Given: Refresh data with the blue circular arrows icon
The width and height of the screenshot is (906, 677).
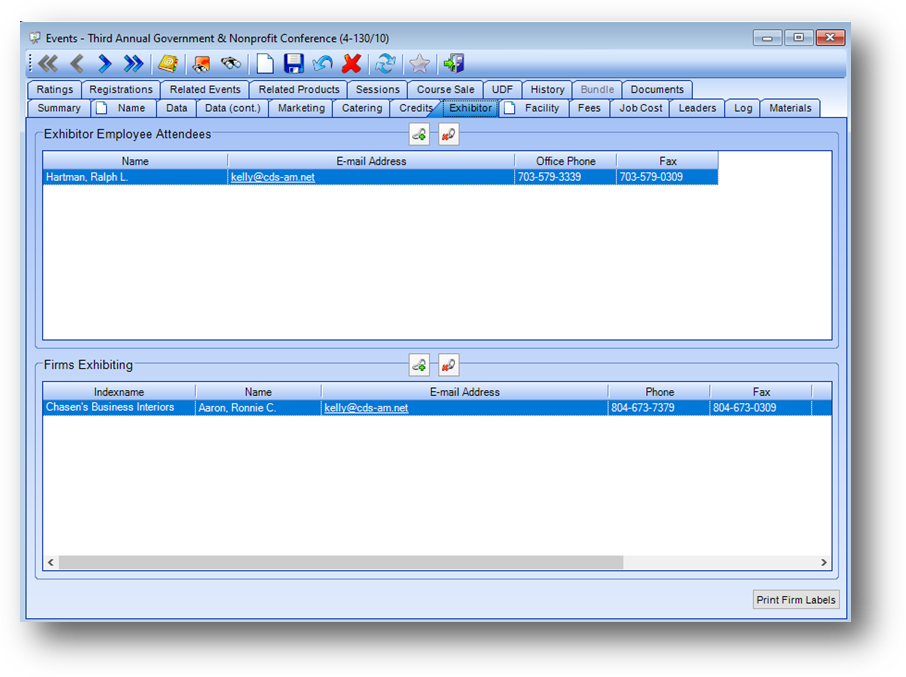Looking at the screenshot, I should pyautogui.click(x=385, y=64).
